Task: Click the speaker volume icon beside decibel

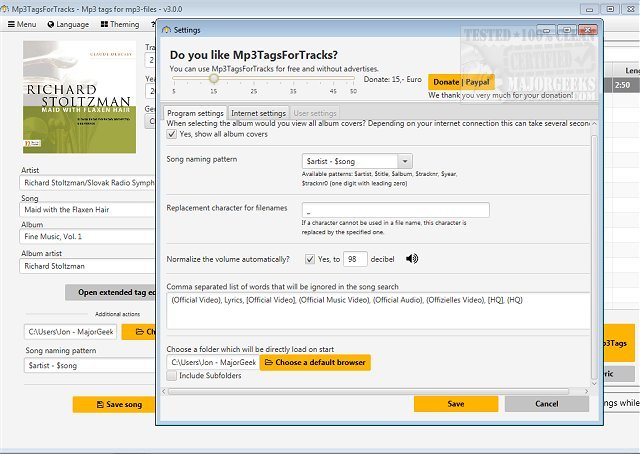Action: tap(412, 259)
